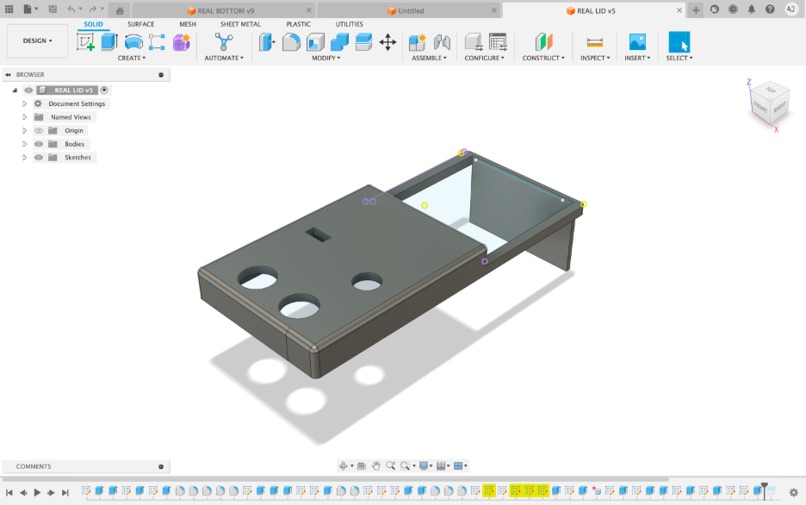806x505 pixels.
Task: Click the timeline play button
Action: 37,493
